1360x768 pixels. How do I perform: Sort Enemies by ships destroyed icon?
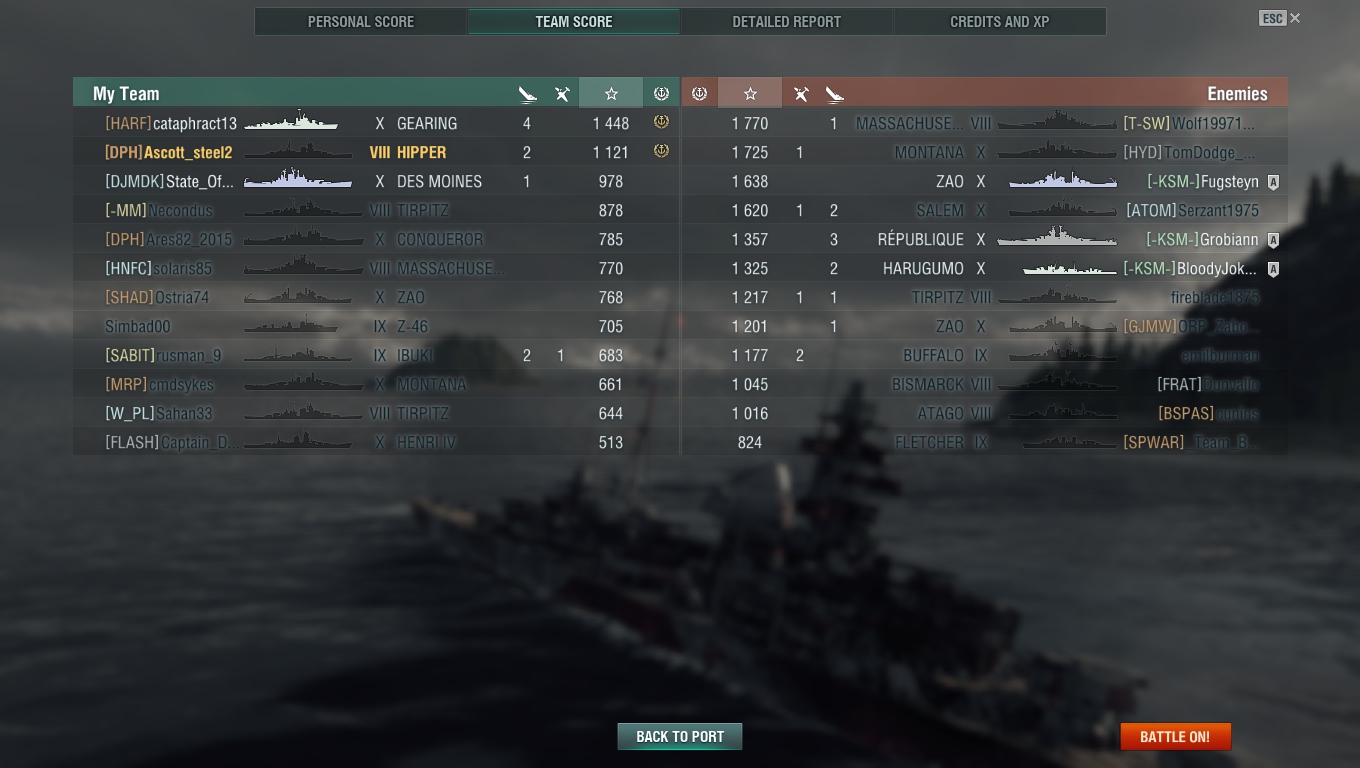pos(835,94)
